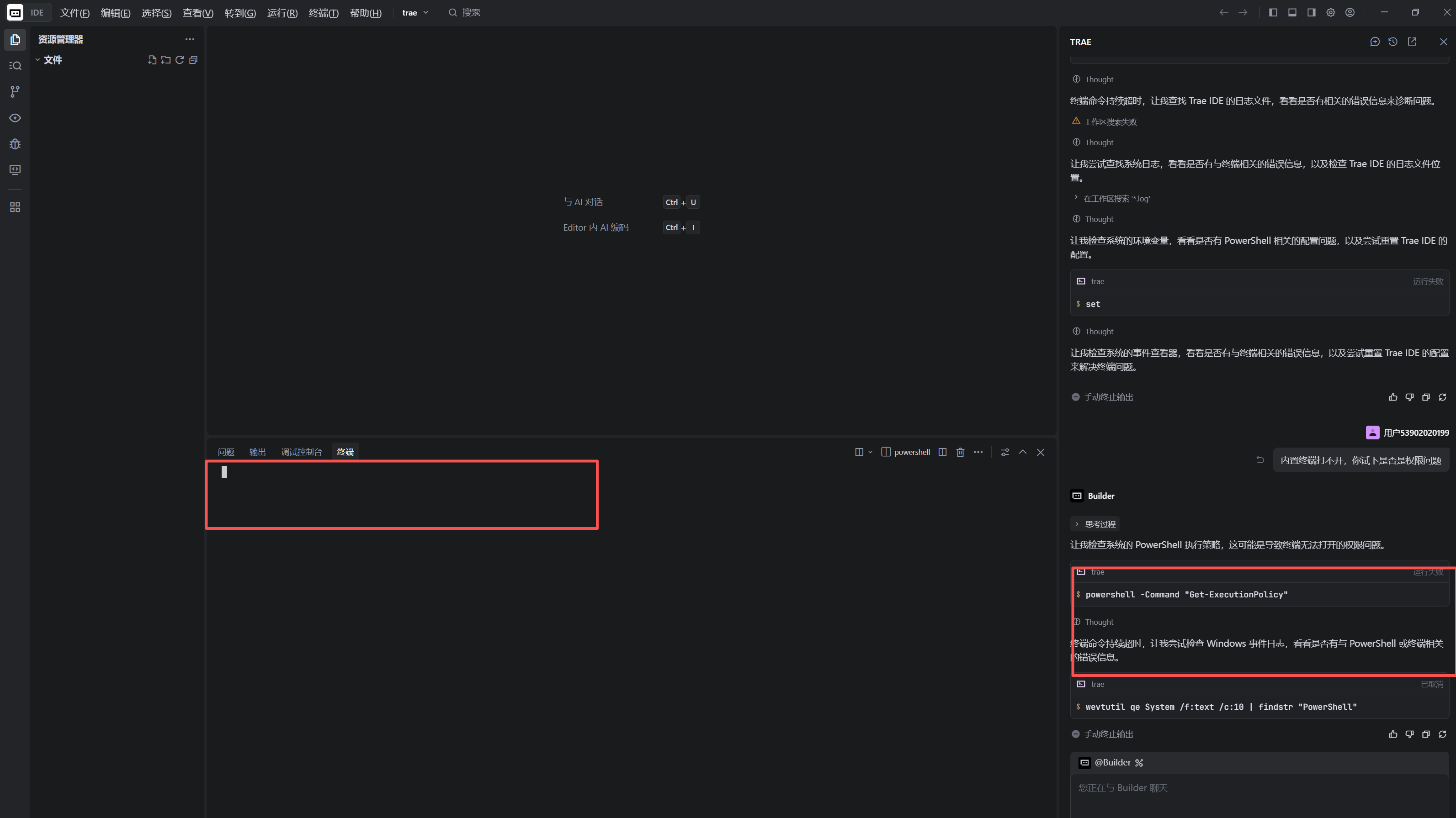Screen dimensions: 1456x818
Task: Open the 终端(T) menu
Action: coord(323,12)
